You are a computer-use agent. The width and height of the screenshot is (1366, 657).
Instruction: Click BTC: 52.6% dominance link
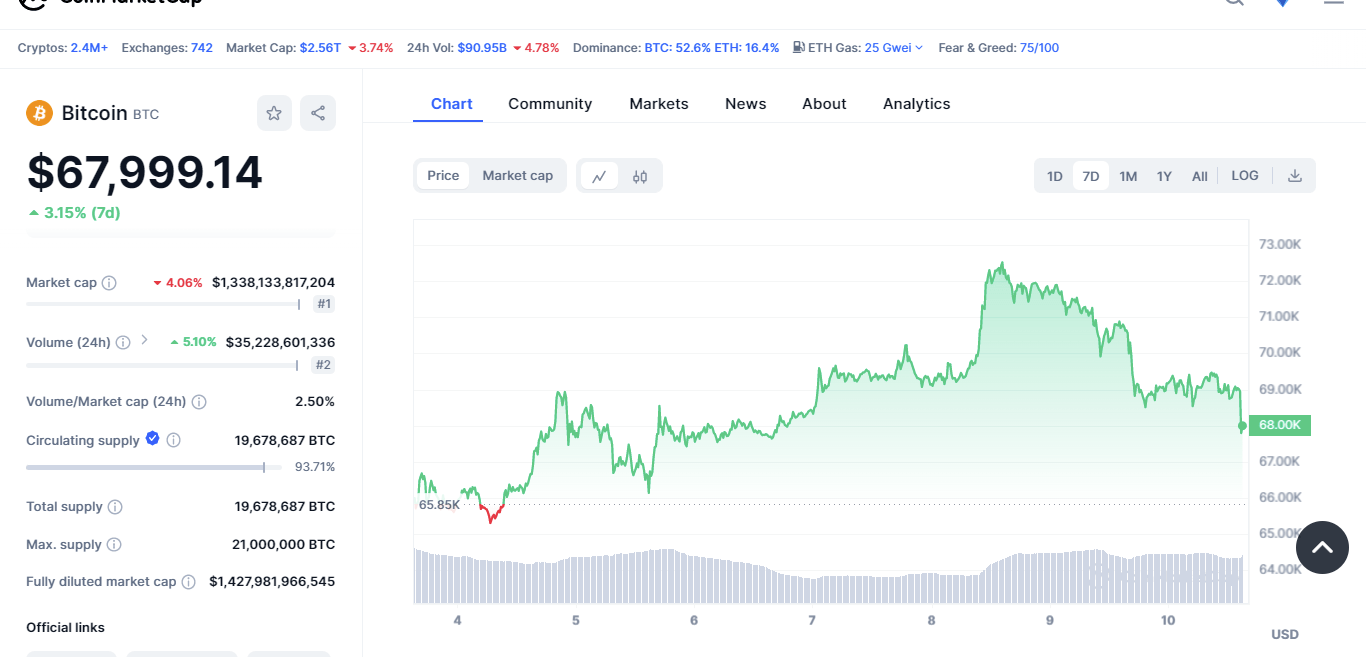[x=677, y=48]
